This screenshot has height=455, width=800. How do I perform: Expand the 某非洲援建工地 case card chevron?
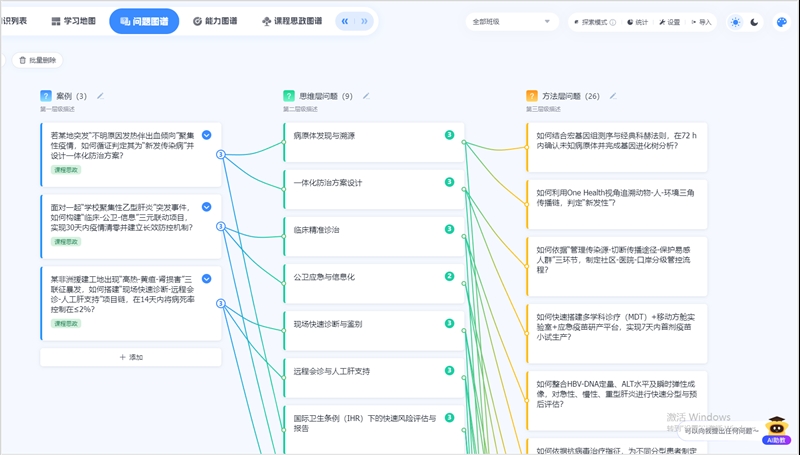[x=207, y=279]
